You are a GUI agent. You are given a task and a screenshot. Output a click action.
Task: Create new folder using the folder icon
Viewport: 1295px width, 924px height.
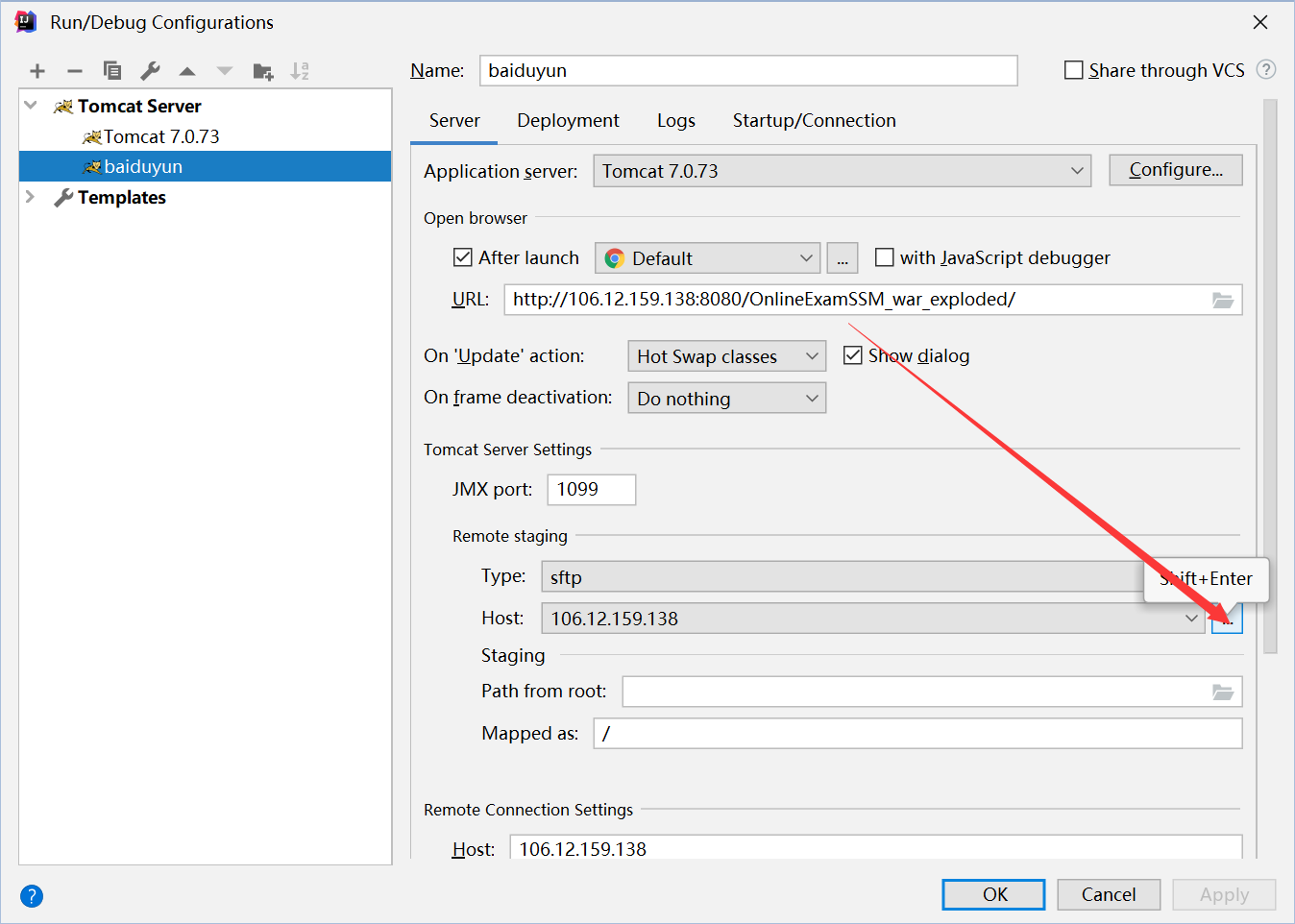[x=263, y=71]
